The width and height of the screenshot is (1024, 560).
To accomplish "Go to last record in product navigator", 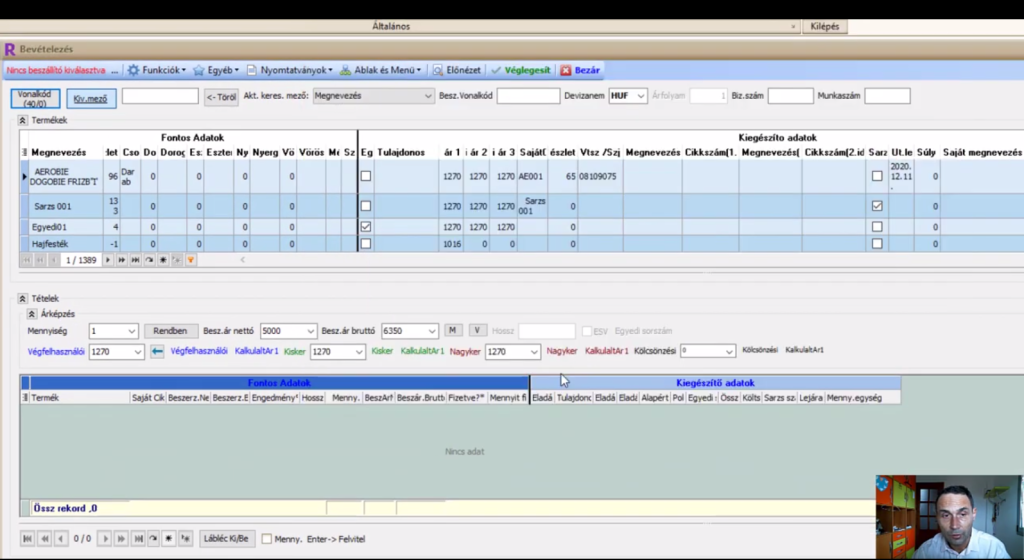I will (135, 260).
